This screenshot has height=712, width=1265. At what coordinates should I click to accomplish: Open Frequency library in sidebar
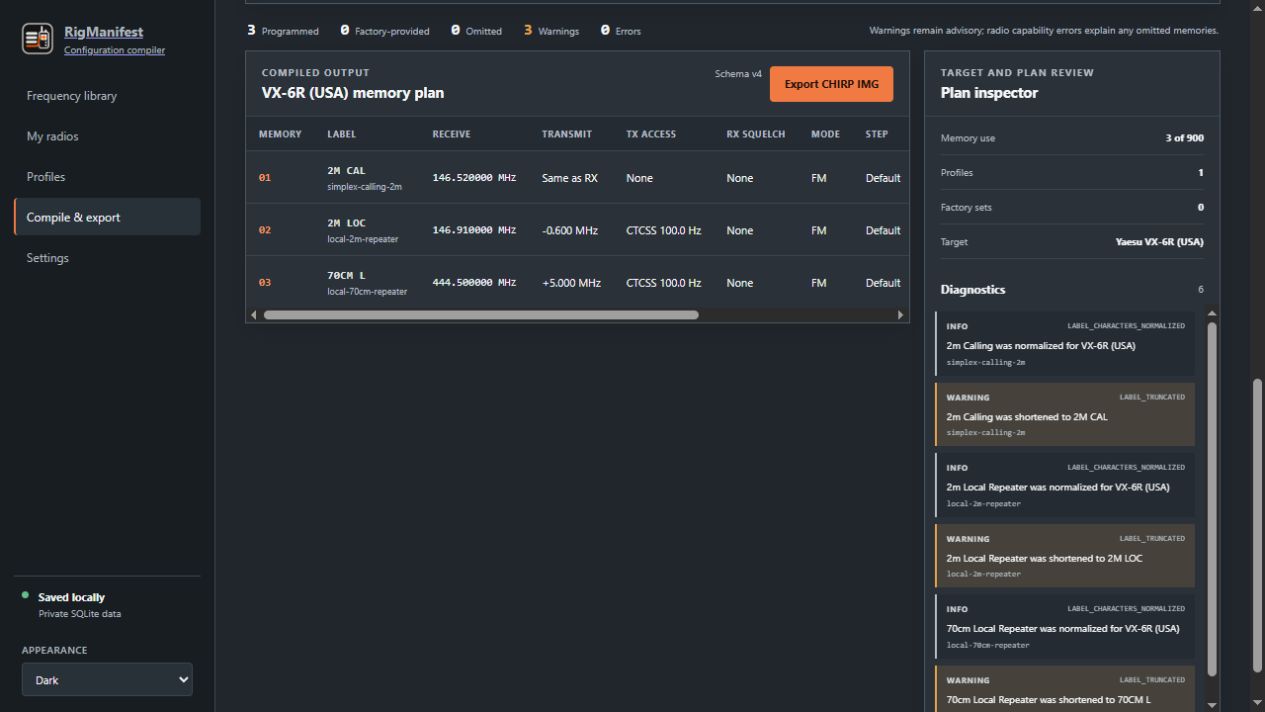[x=107, y=96]
